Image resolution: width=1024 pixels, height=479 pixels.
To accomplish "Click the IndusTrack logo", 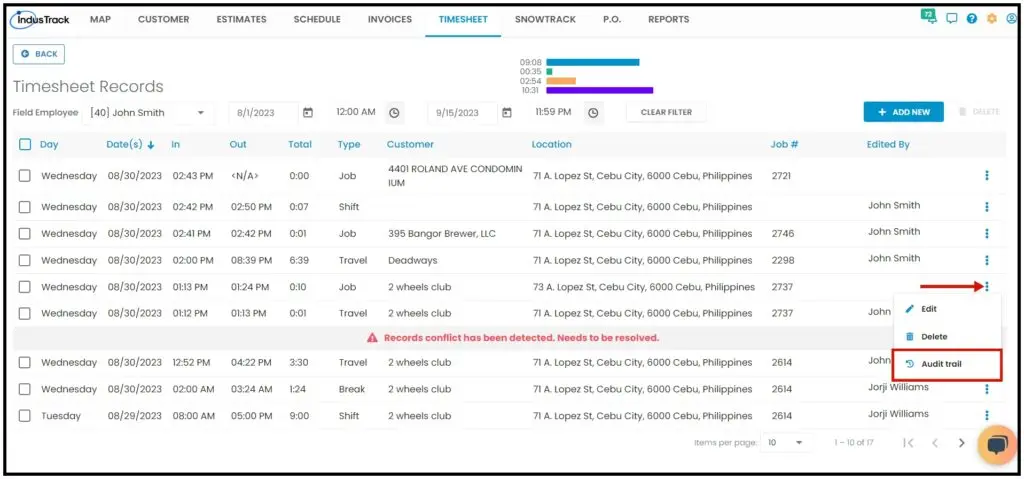I will point(40,19).
